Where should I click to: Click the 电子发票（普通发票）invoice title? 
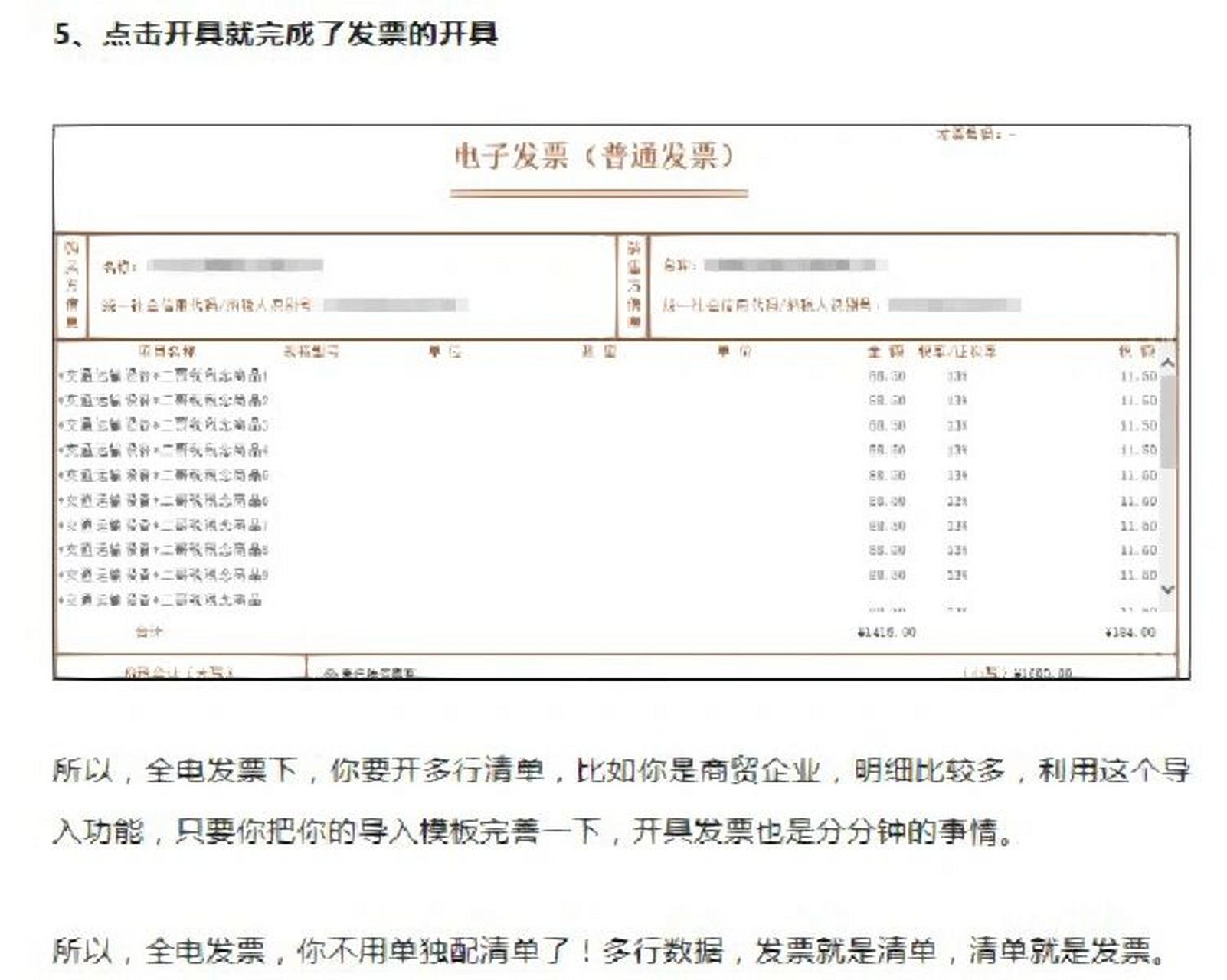(594, 157)
